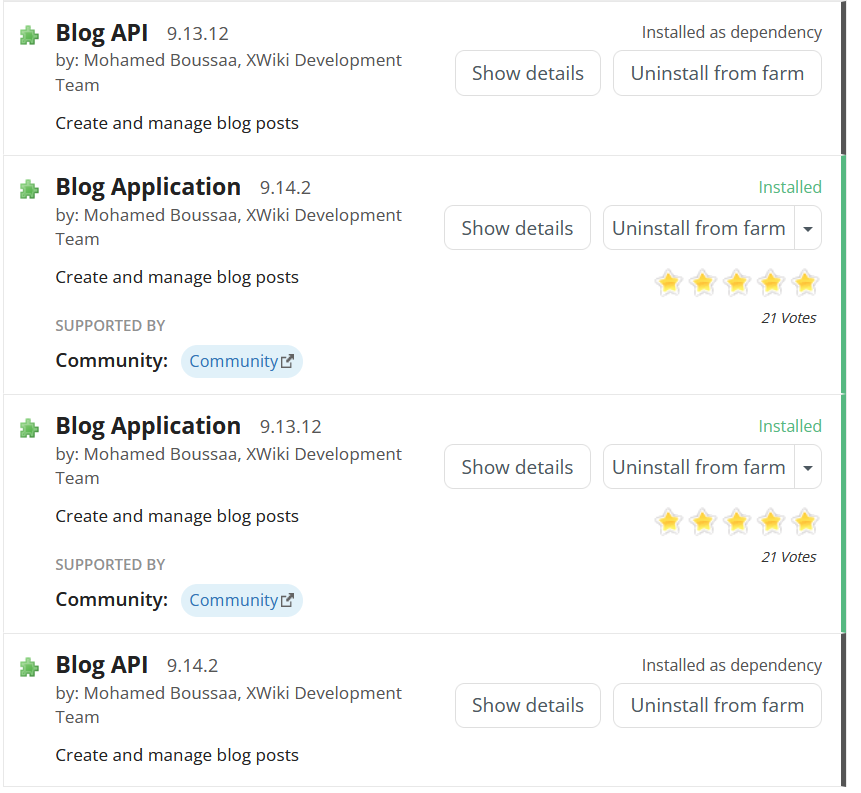Uninstall Blog API 9.14.2 from farm

(x=717, y=705)
